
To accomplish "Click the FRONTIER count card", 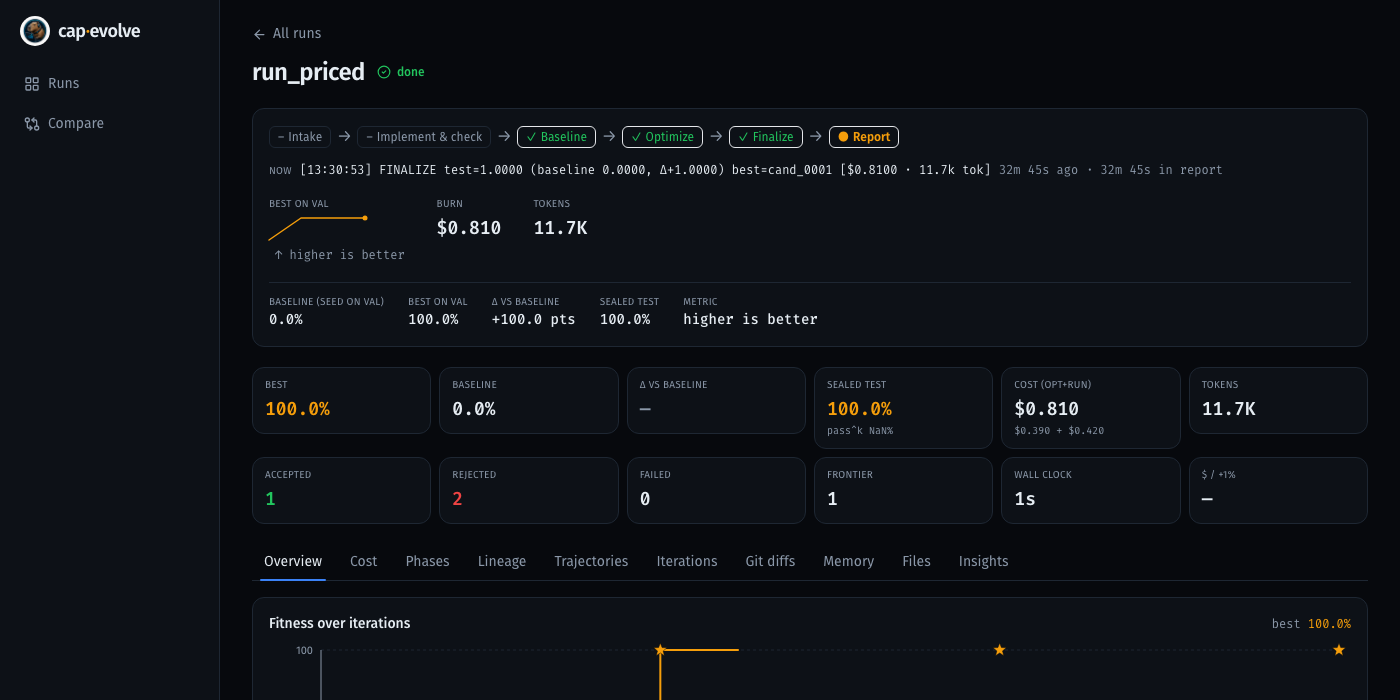I will [x=903, y=490].
